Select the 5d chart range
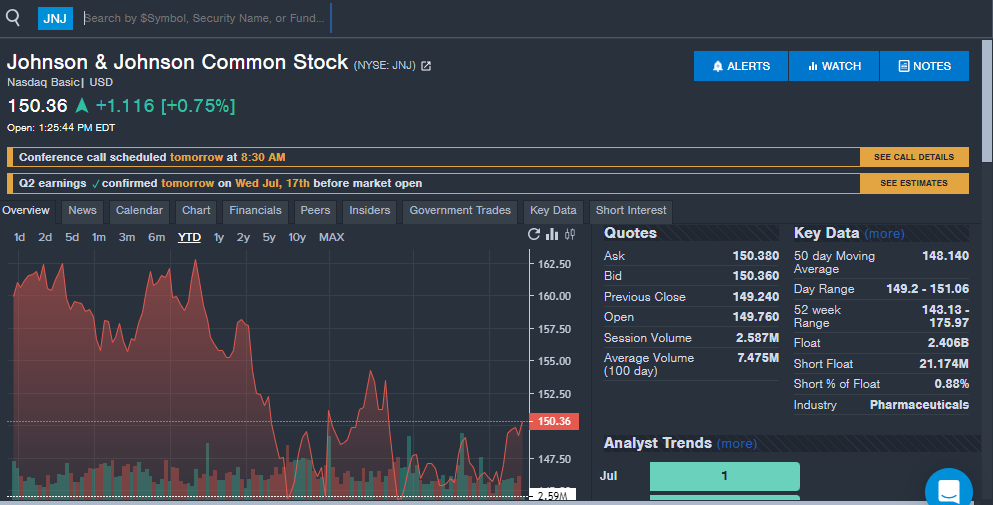993x505 pixels. (x=72, y=237)
